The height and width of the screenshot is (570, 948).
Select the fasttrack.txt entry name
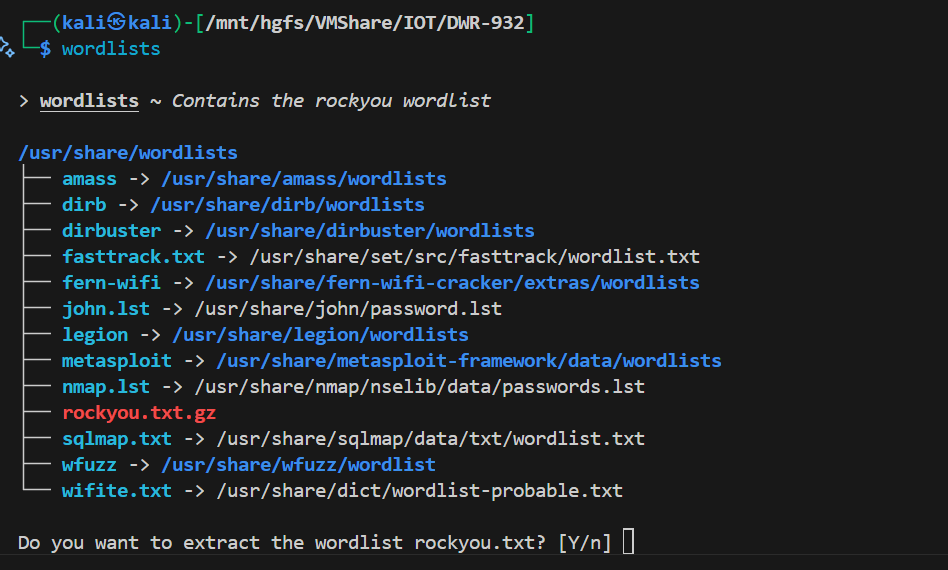click(133, 257)
